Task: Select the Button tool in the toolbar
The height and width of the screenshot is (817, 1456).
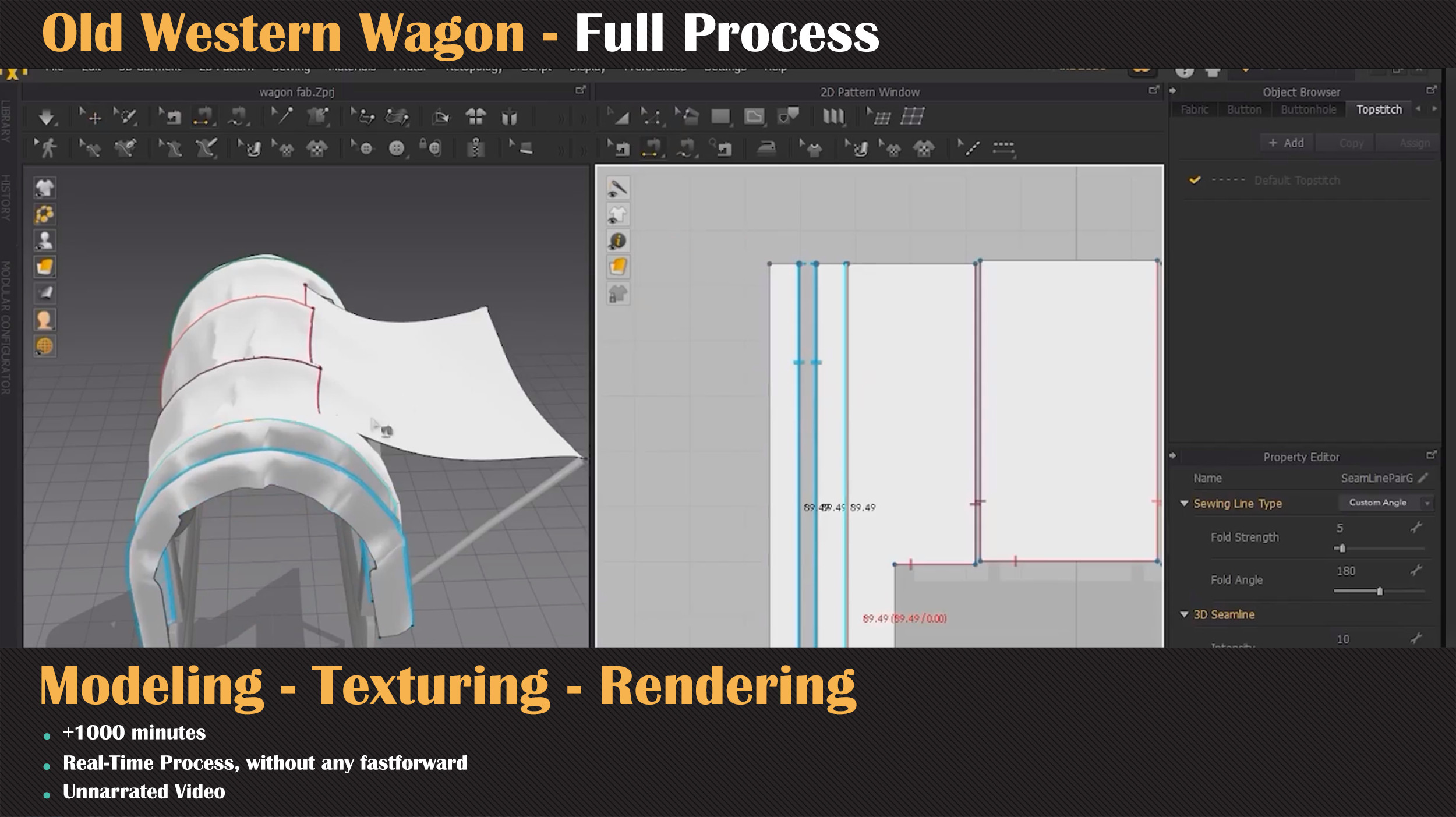Action: (397, 148)
